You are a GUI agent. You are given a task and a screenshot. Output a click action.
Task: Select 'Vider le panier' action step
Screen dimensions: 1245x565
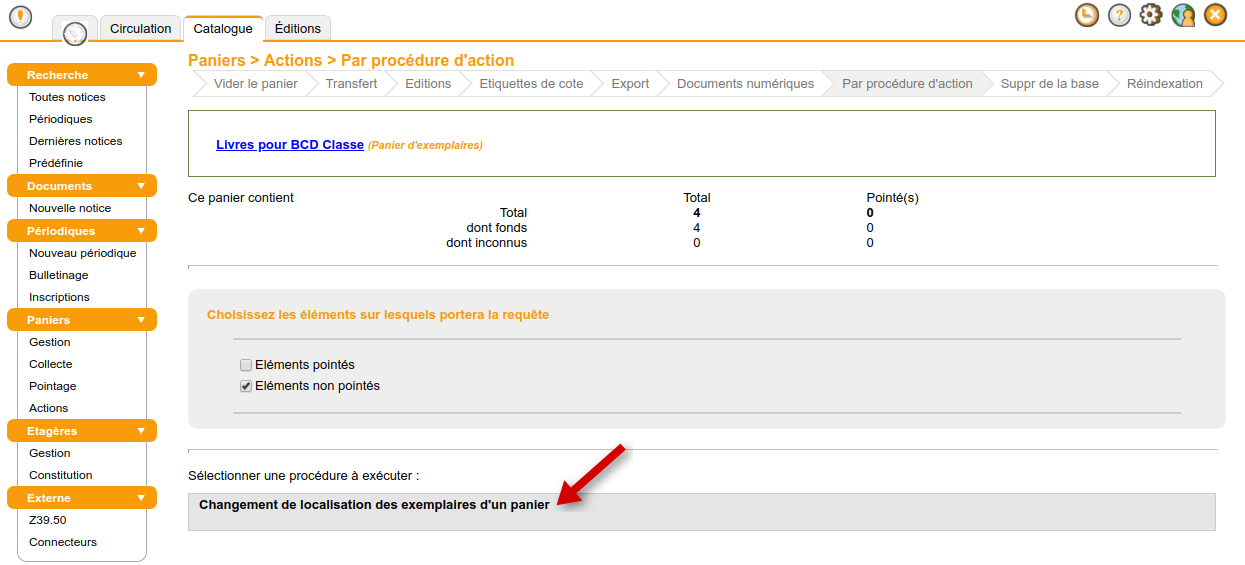pos(255,84)
